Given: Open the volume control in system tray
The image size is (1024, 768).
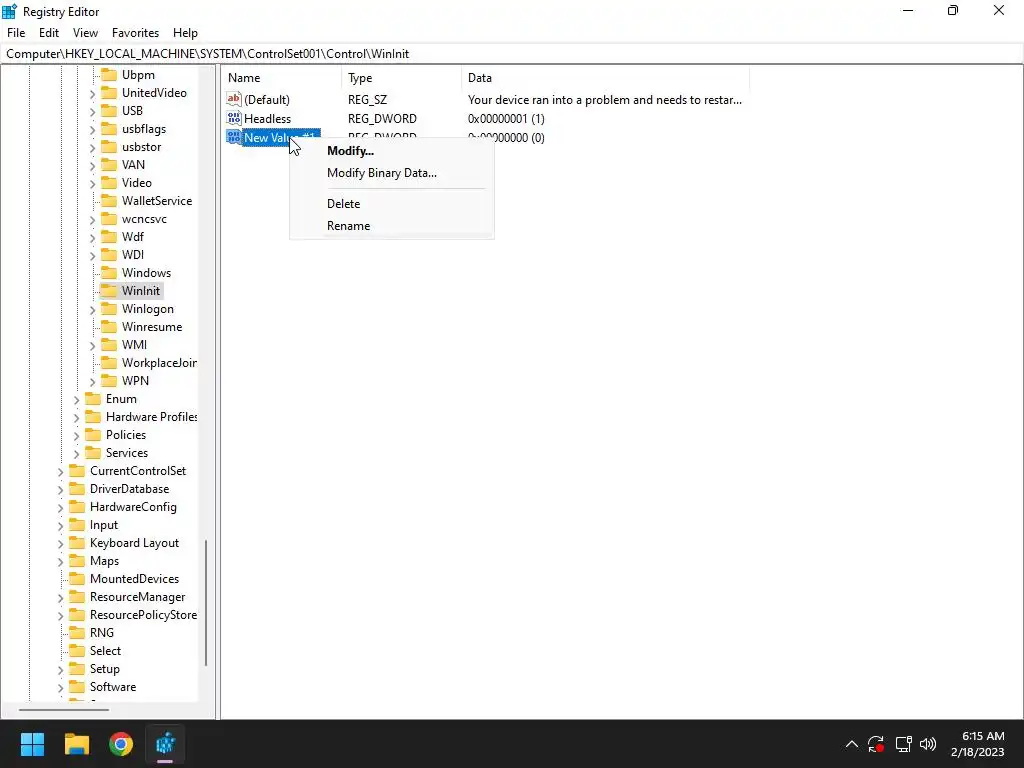Looking at the screenshot, I should (x=928, y=744).
